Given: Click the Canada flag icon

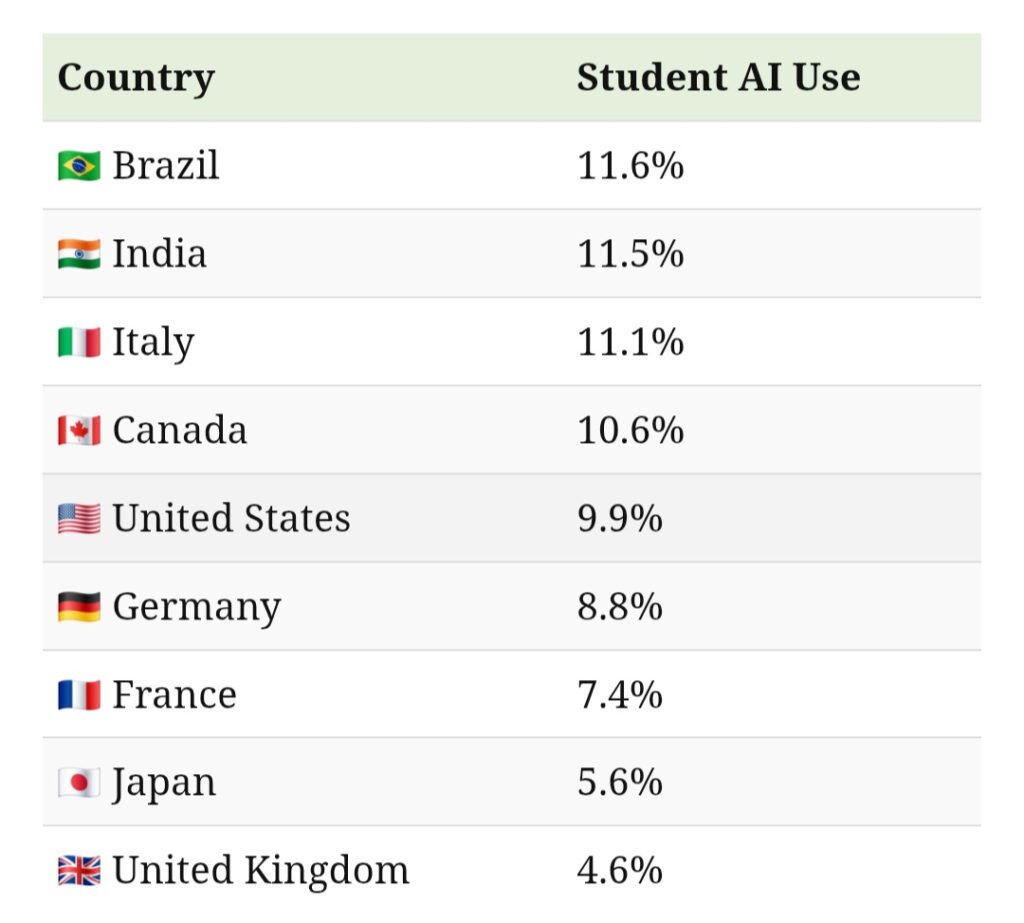Looking at the screenshot, I should tap(79, 430).
